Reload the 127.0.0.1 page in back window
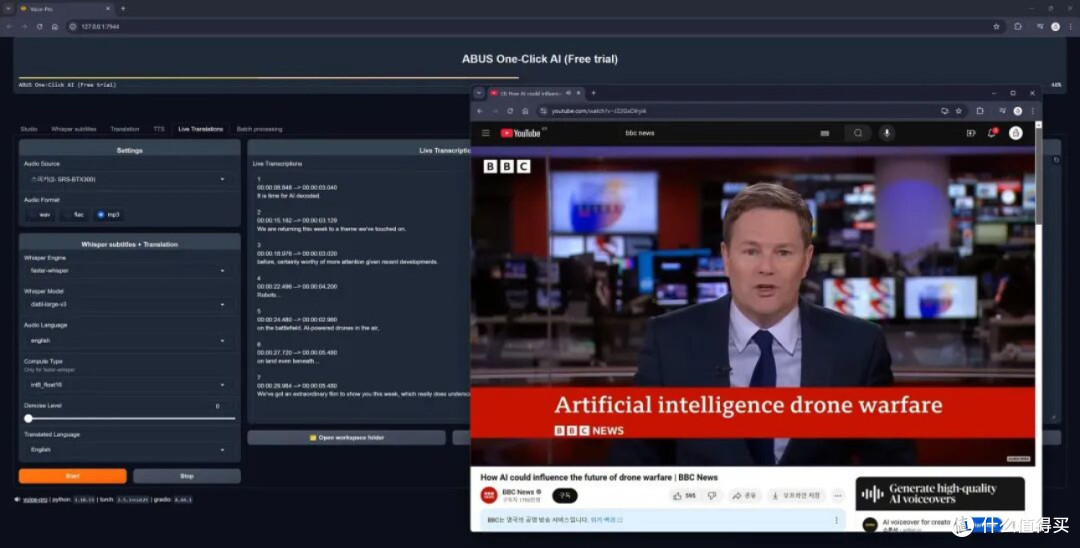The width and height of the screenshot is (1080, 548). [x=39, y=27]
